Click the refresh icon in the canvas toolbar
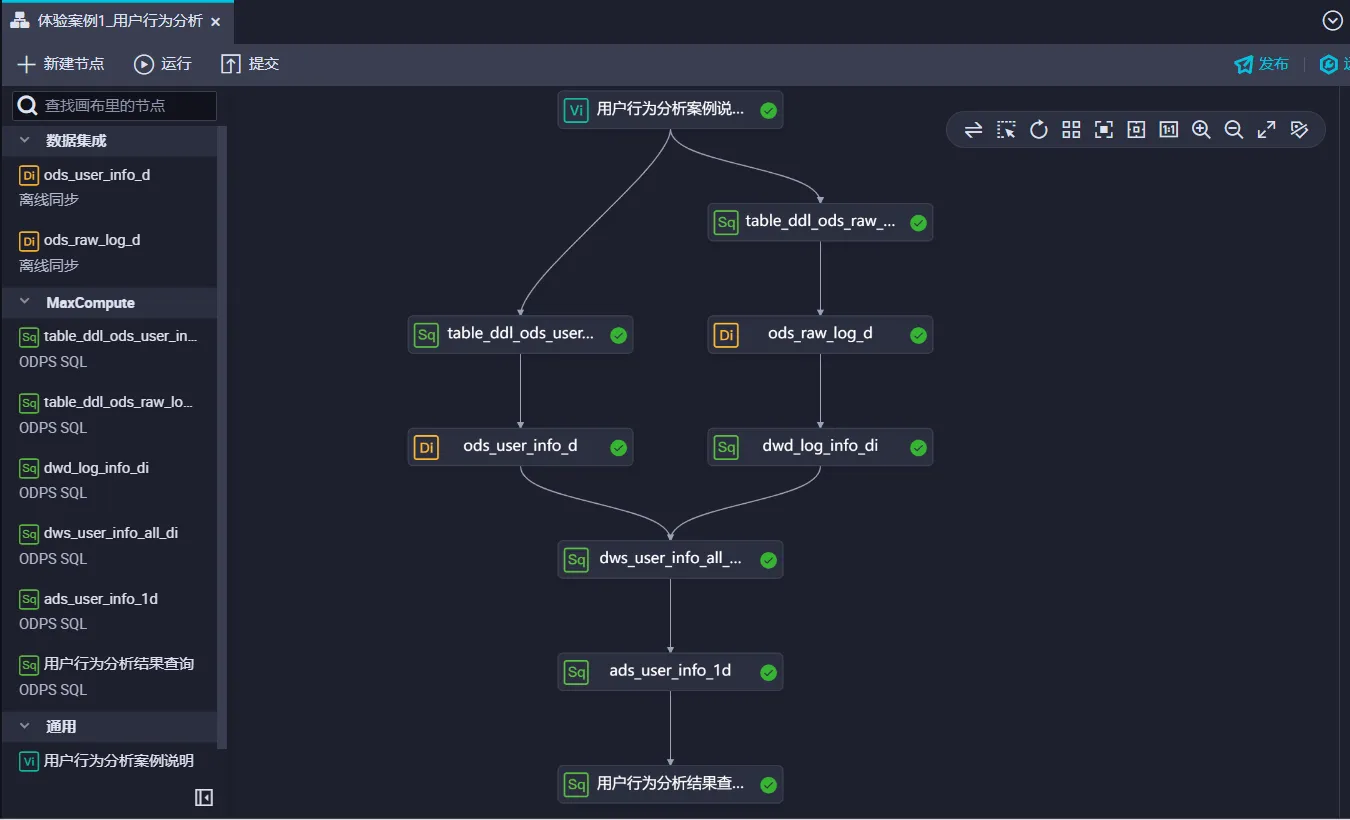This screenshot has height=820, width=1350. click(x=1039, y=130)
